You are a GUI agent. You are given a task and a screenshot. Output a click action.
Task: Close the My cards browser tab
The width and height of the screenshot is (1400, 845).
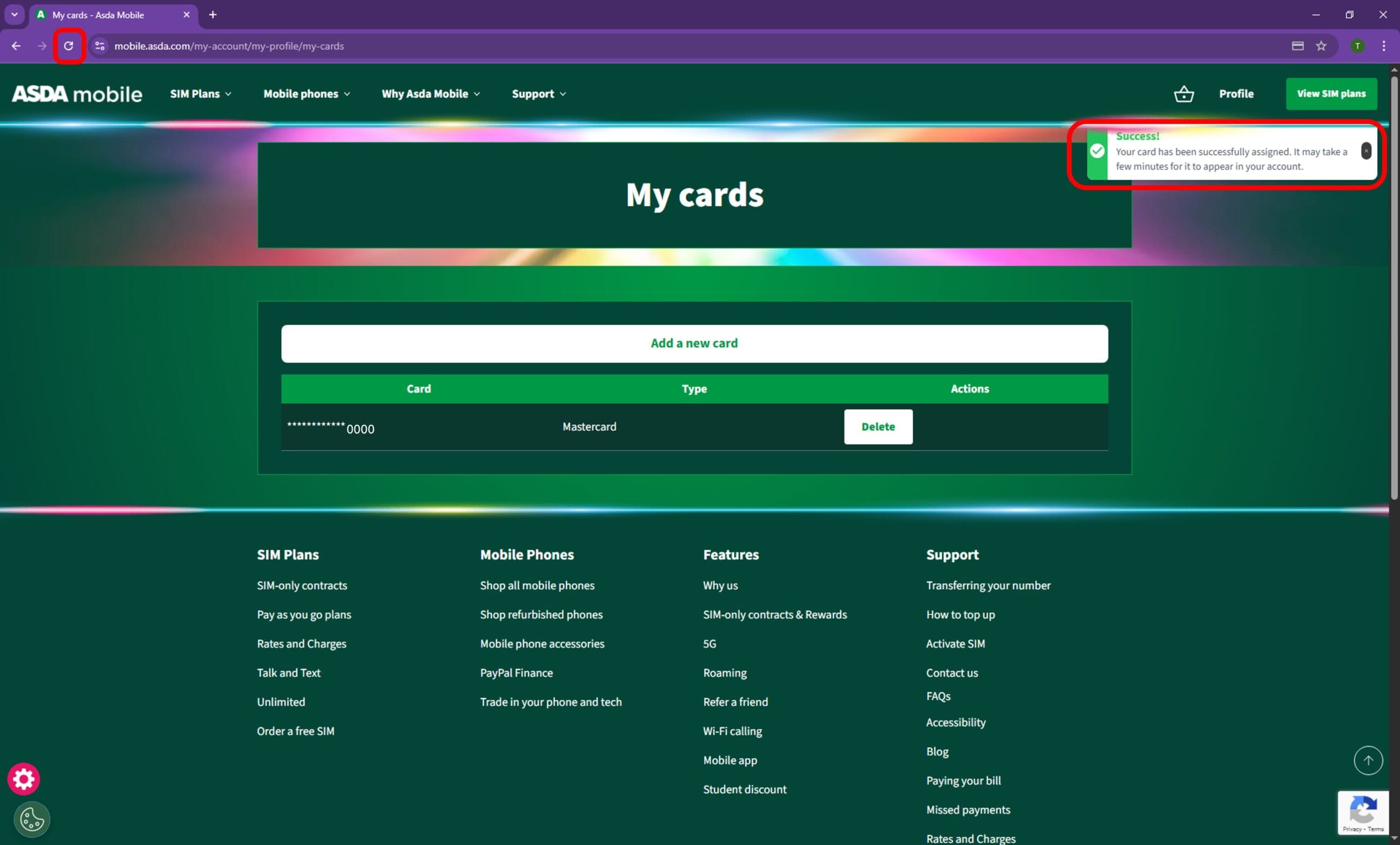coord(186,15)
